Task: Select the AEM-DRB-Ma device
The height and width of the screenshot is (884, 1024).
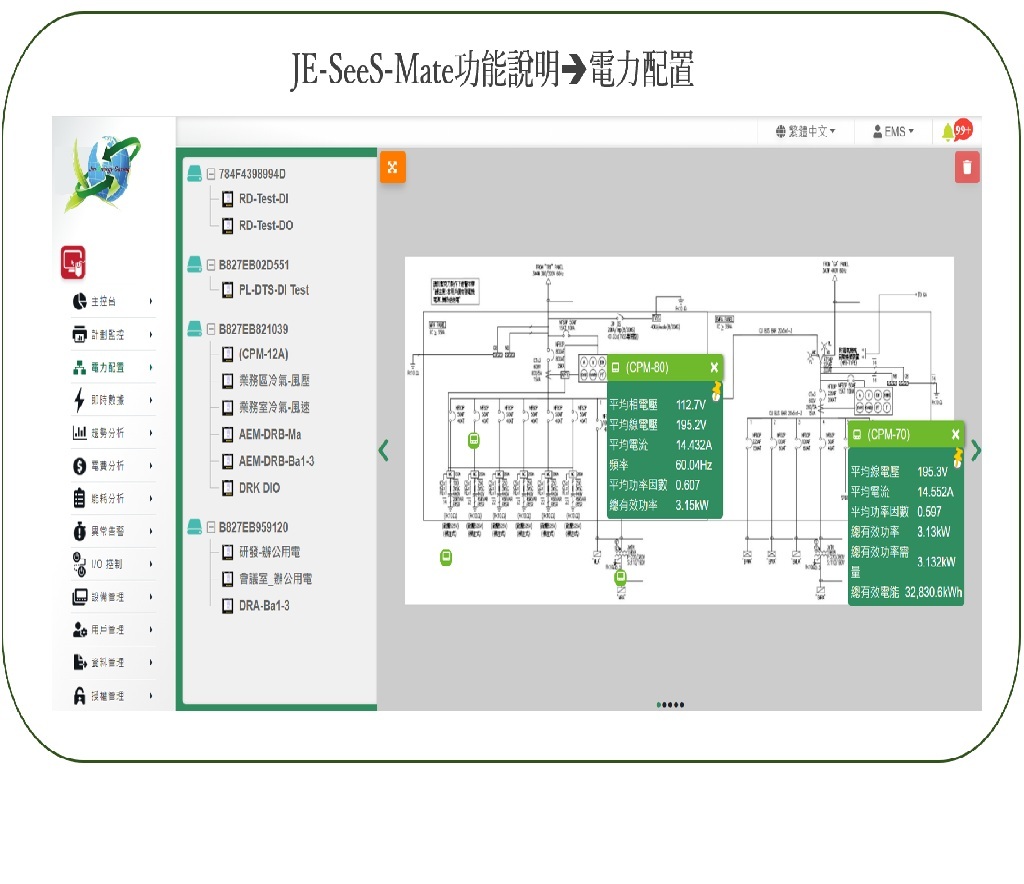Action: [x=269, y=435]
